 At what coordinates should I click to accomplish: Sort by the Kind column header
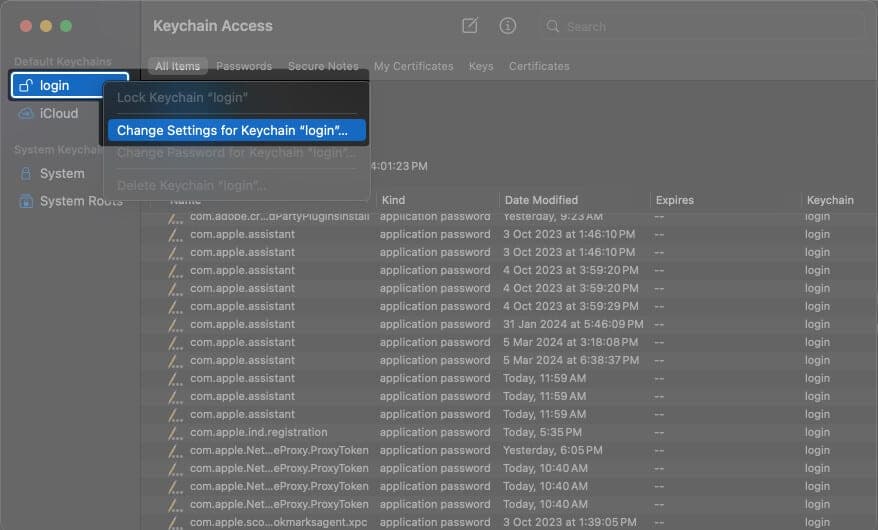(x=394, y=200)
